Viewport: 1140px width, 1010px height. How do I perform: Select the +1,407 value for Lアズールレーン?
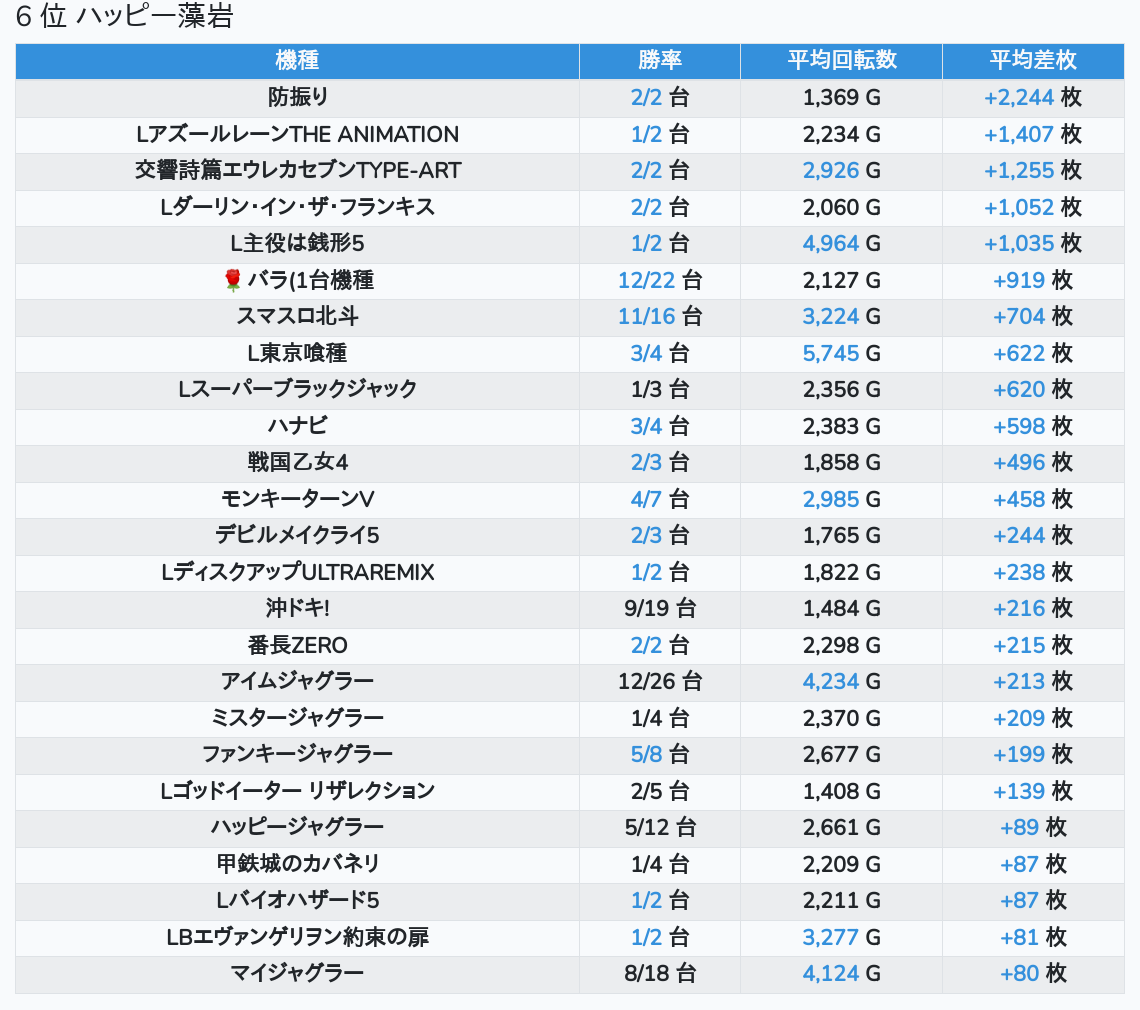[1018, 134]
